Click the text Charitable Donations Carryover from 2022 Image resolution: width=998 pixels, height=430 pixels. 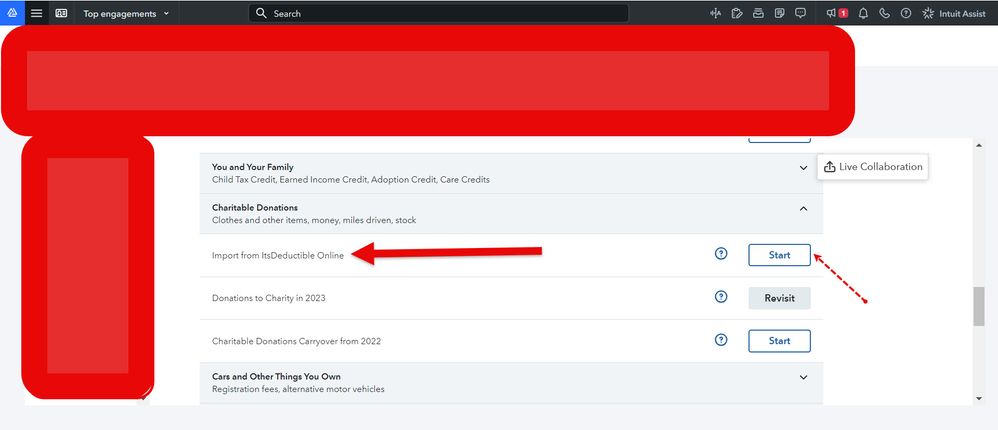click(x=297, y=342)
